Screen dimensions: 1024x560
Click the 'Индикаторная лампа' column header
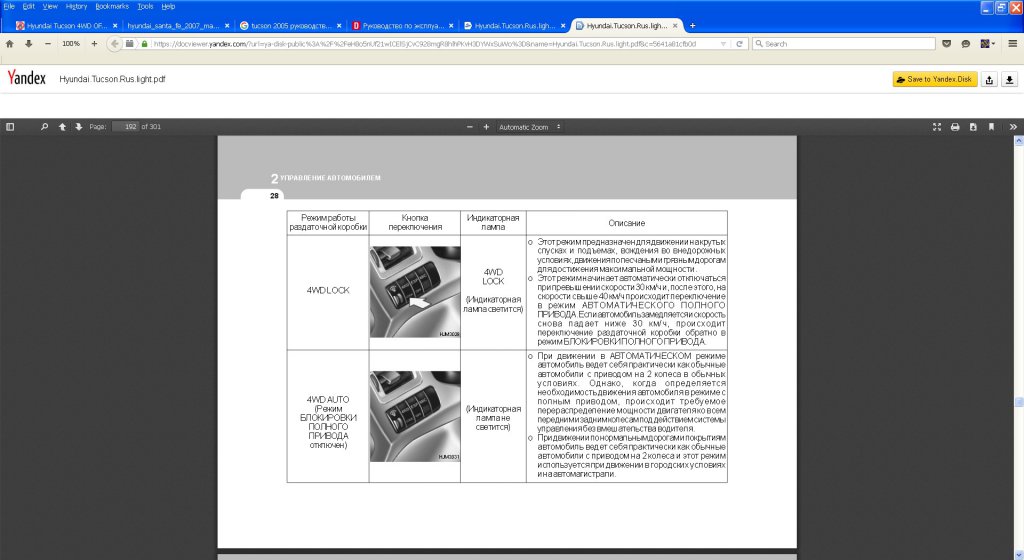pyautogui.click(x=493, y=223)
